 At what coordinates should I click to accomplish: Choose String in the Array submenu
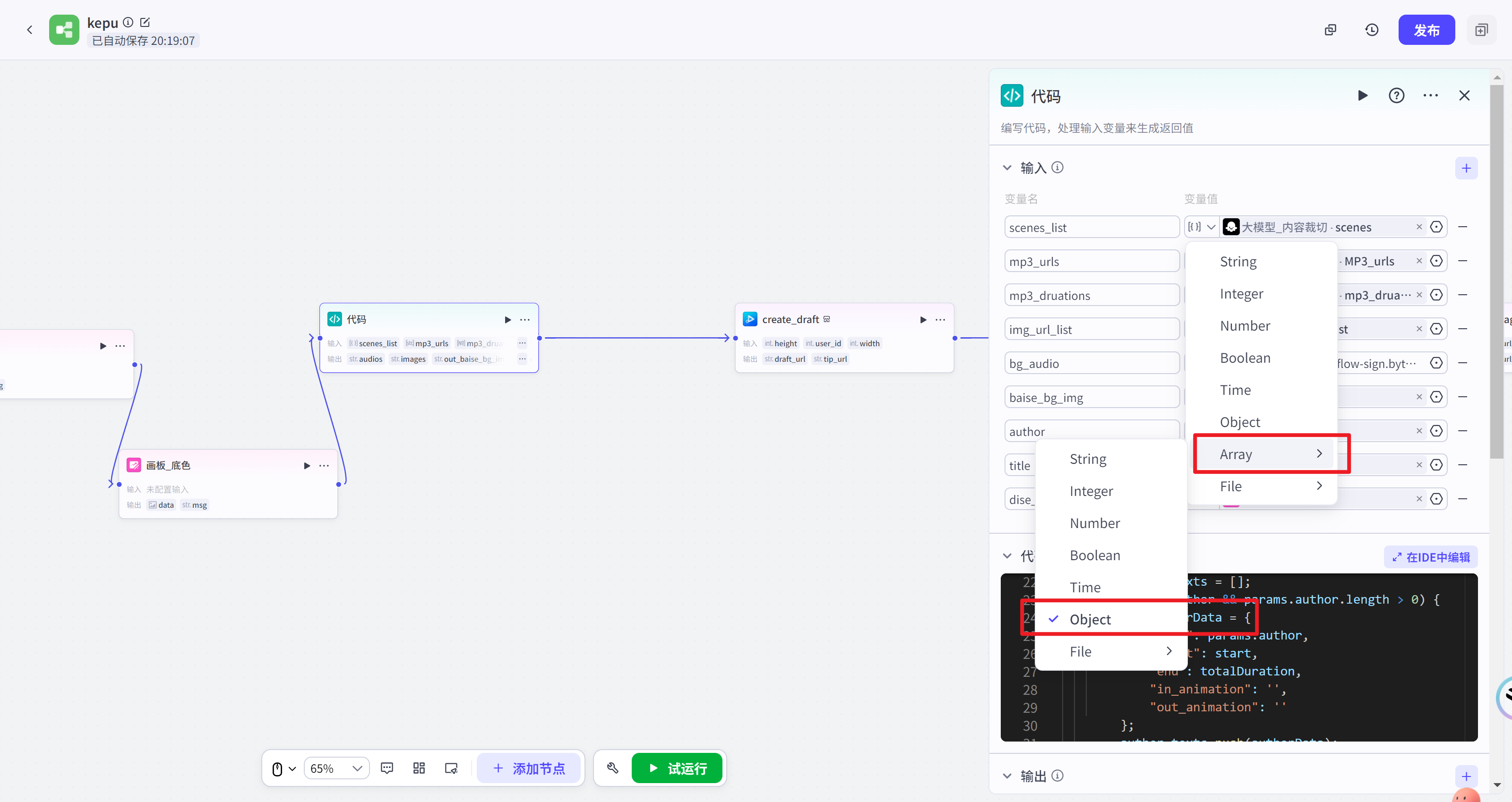(x=1111, y=460)
